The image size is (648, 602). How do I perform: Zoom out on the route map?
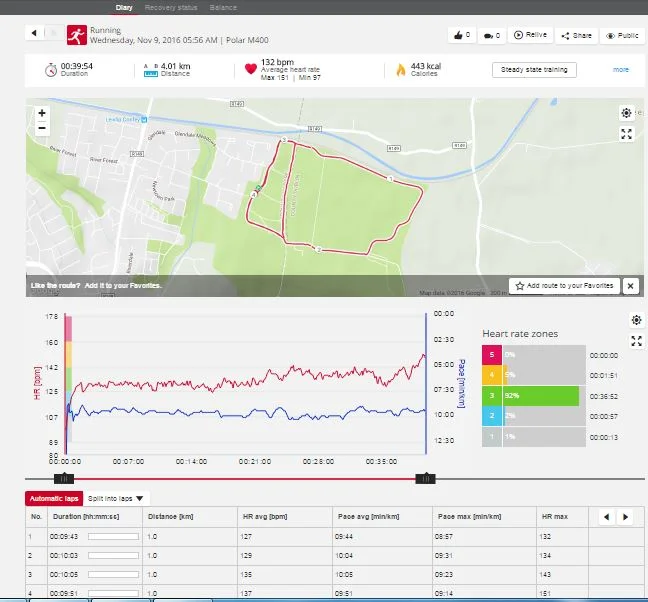(x=42, y=128)
